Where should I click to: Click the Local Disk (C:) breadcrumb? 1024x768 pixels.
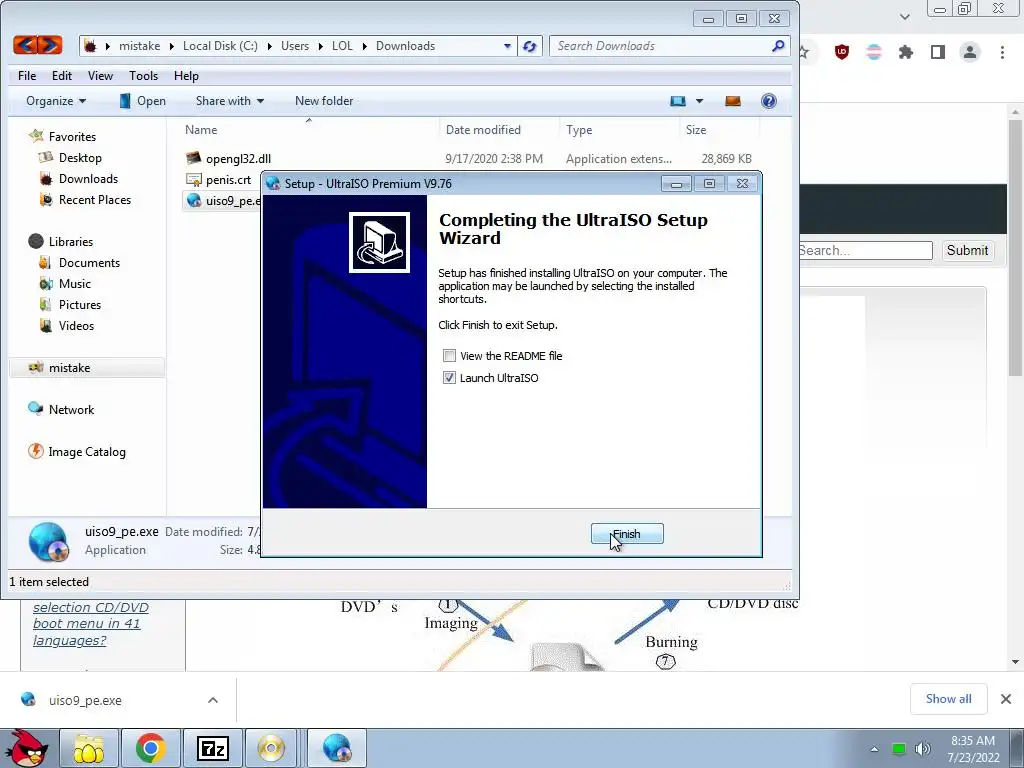(x=220, y=46)
